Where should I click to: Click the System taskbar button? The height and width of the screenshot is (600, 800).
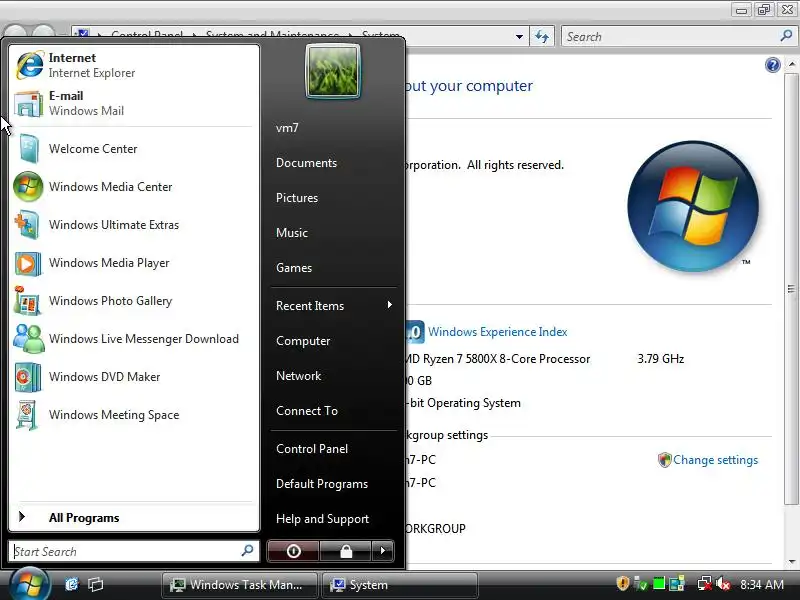(x=399, y=585)
